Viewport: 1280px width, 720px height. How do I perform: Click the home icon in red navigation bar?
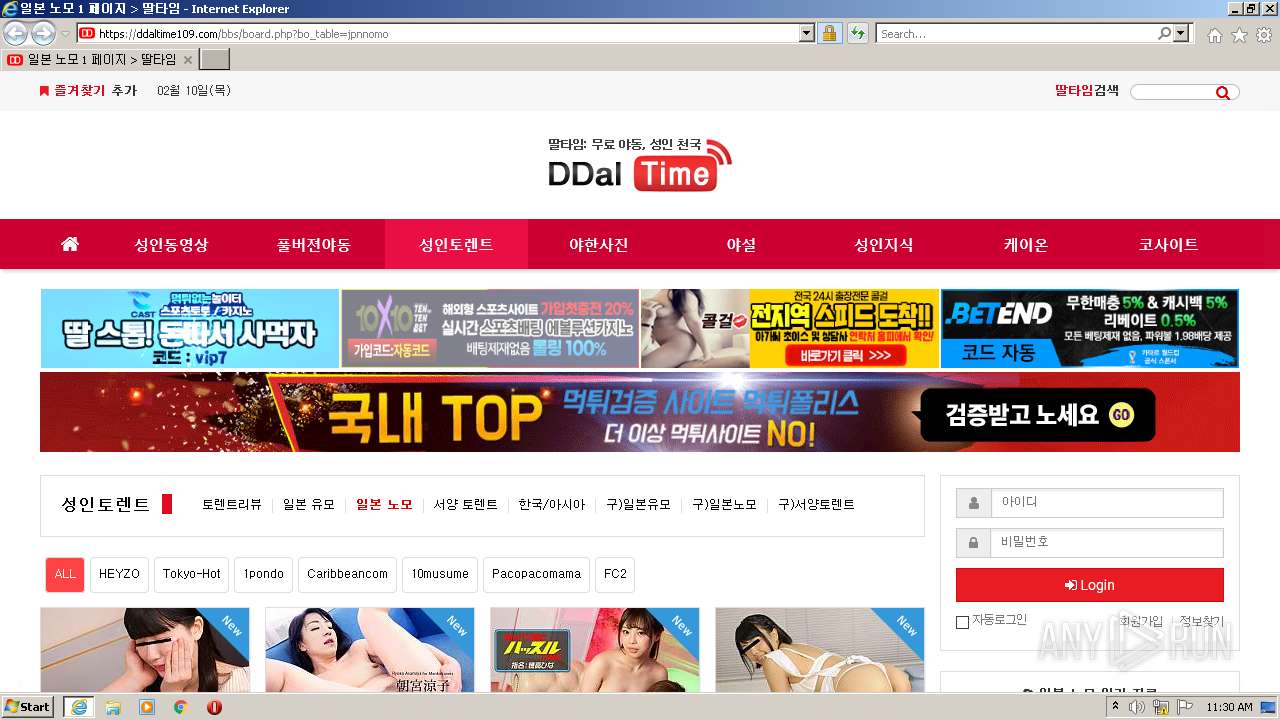tap(70, 244)
